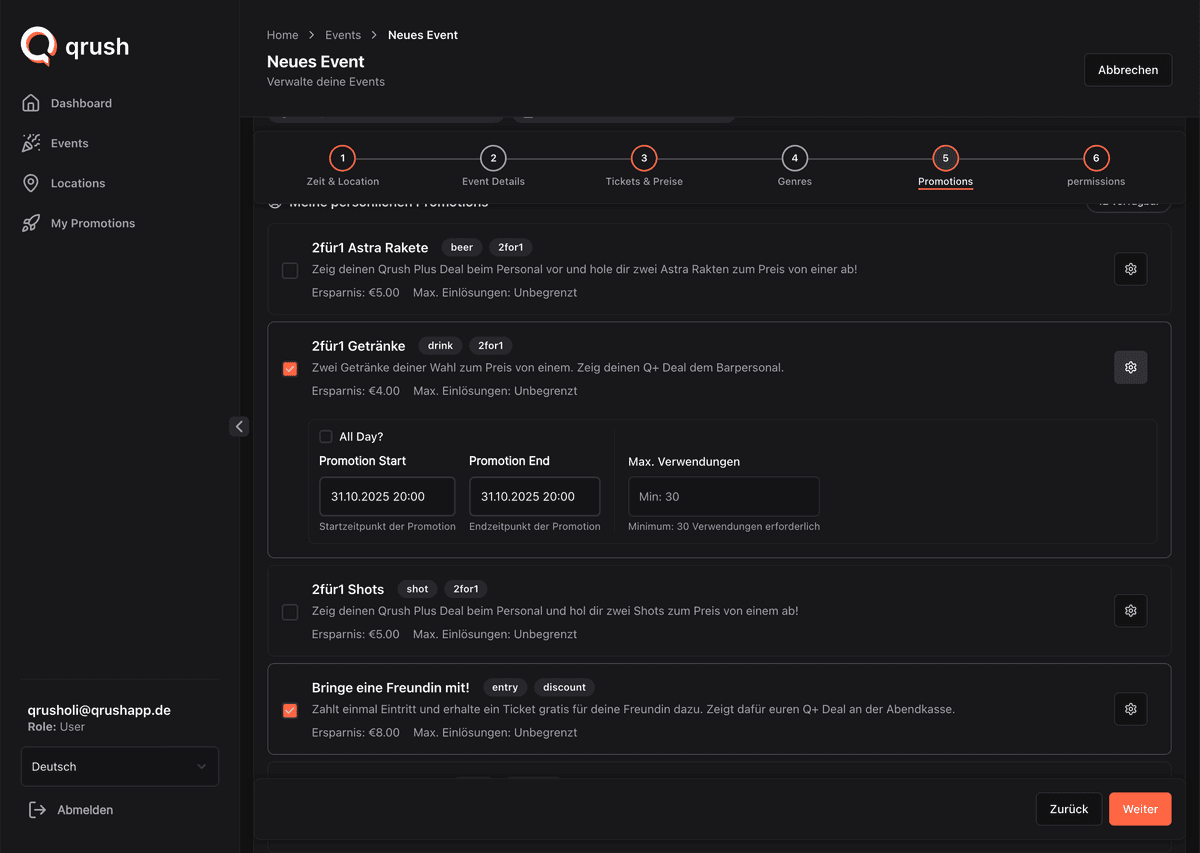Open settings gear for 2für1 Astra Rakete

[1131, 269]
